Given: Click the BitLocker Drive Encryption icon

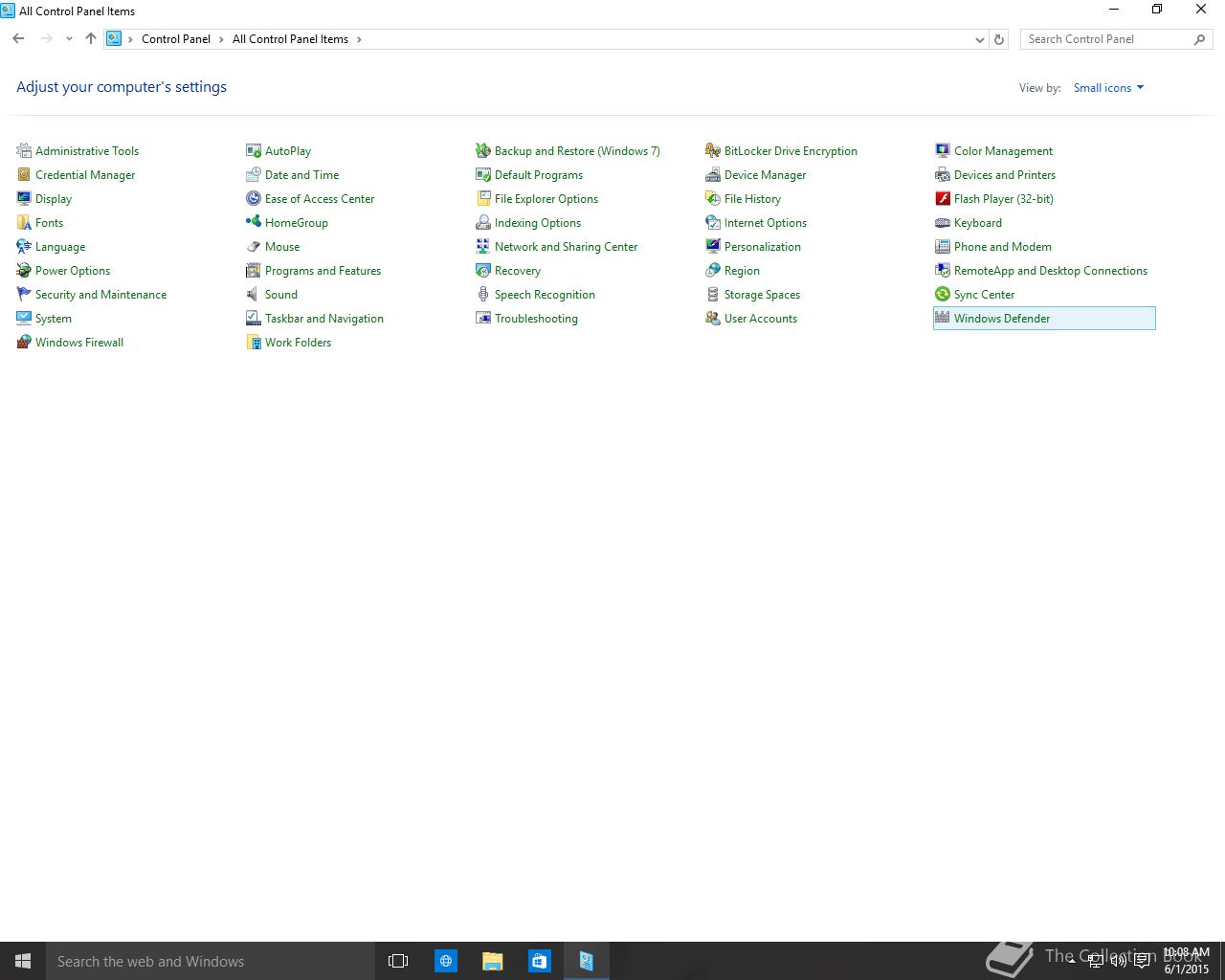Looking at the screenshot, I should pyautogui.click(x=713, y=150).
